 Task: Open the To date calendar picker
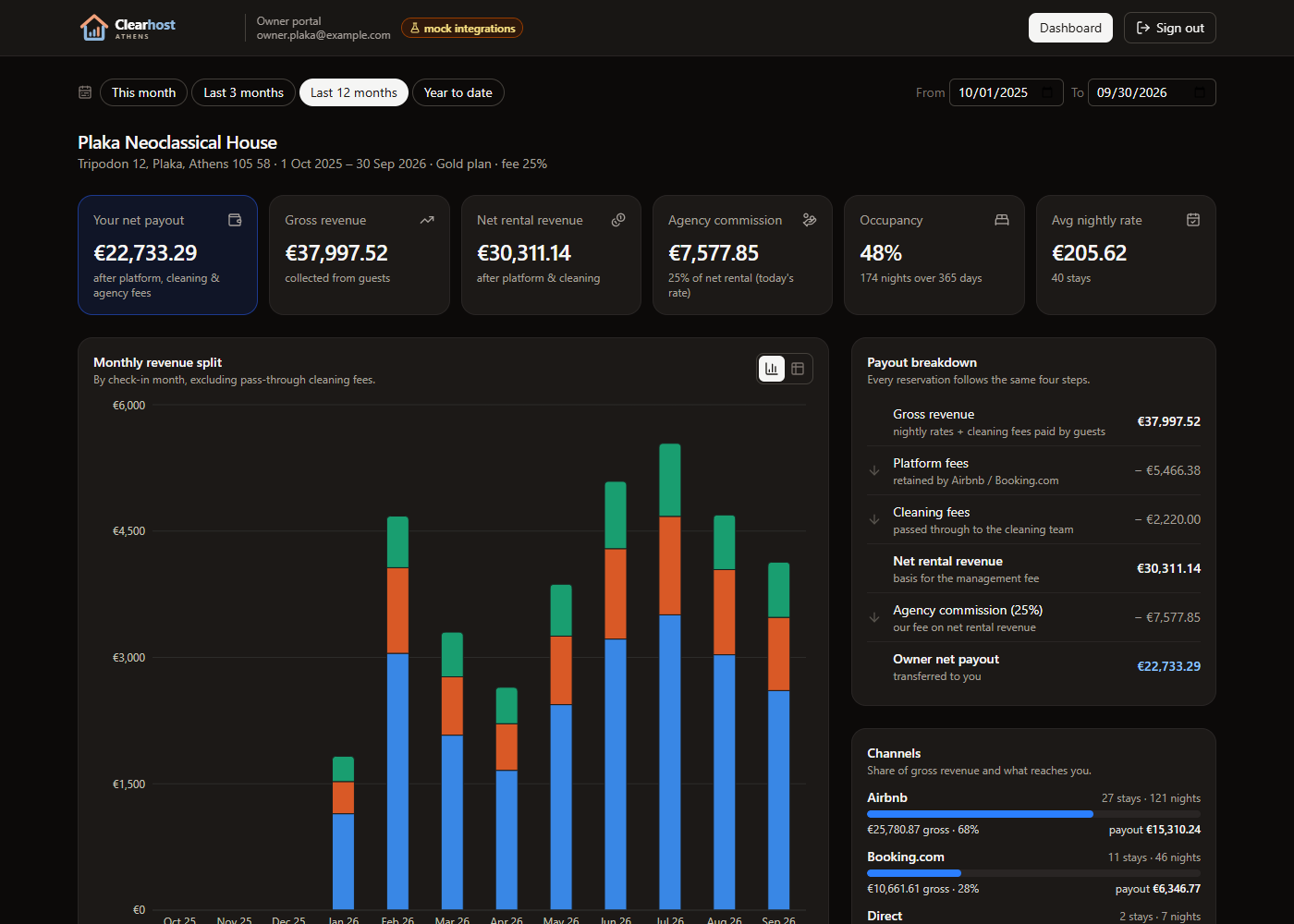[1200, 92]
